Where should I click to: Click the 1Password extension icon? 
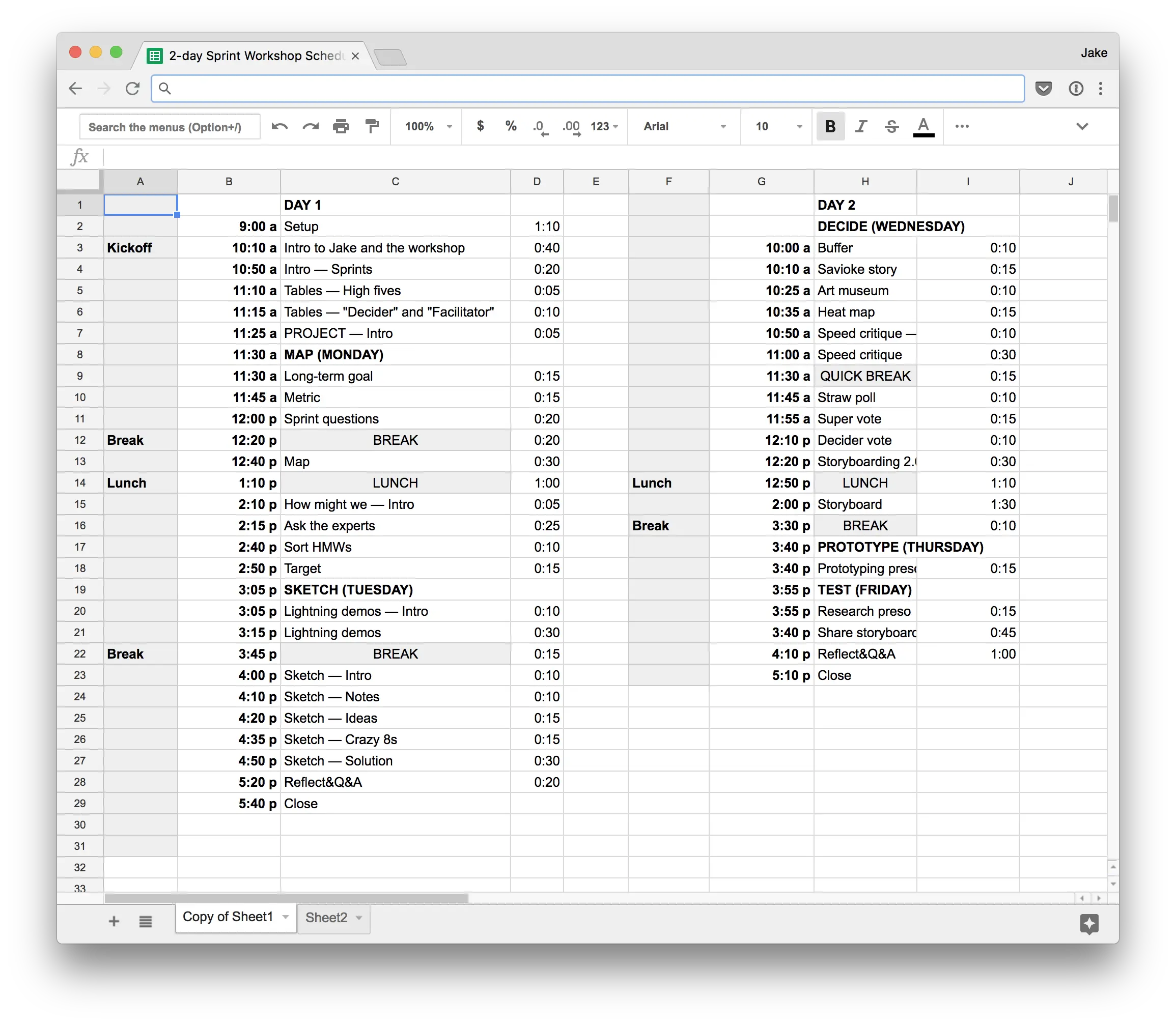1076,89
